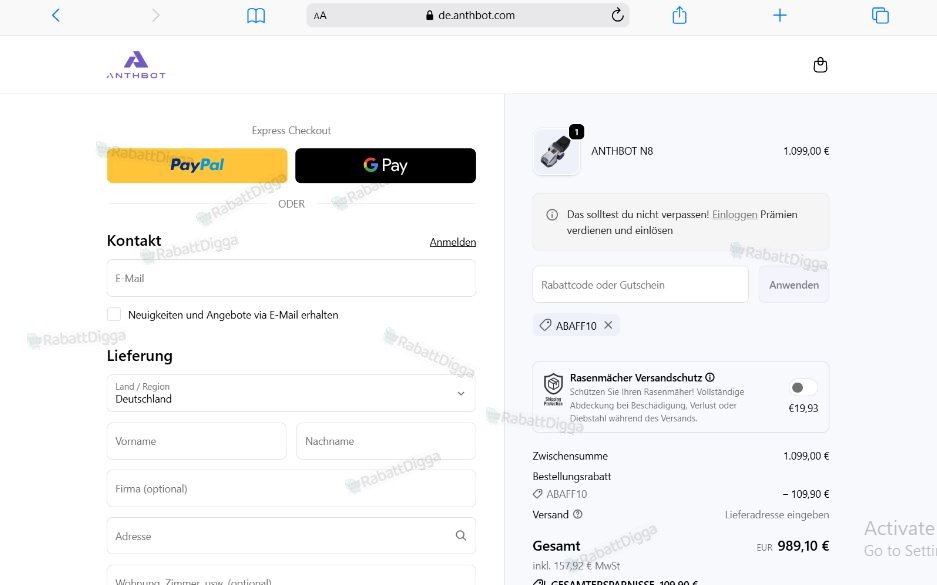Image resolution: width=937 pixels, height=585 pixels.
Task: Show all tabs overview icon
Action: [880, 15]
